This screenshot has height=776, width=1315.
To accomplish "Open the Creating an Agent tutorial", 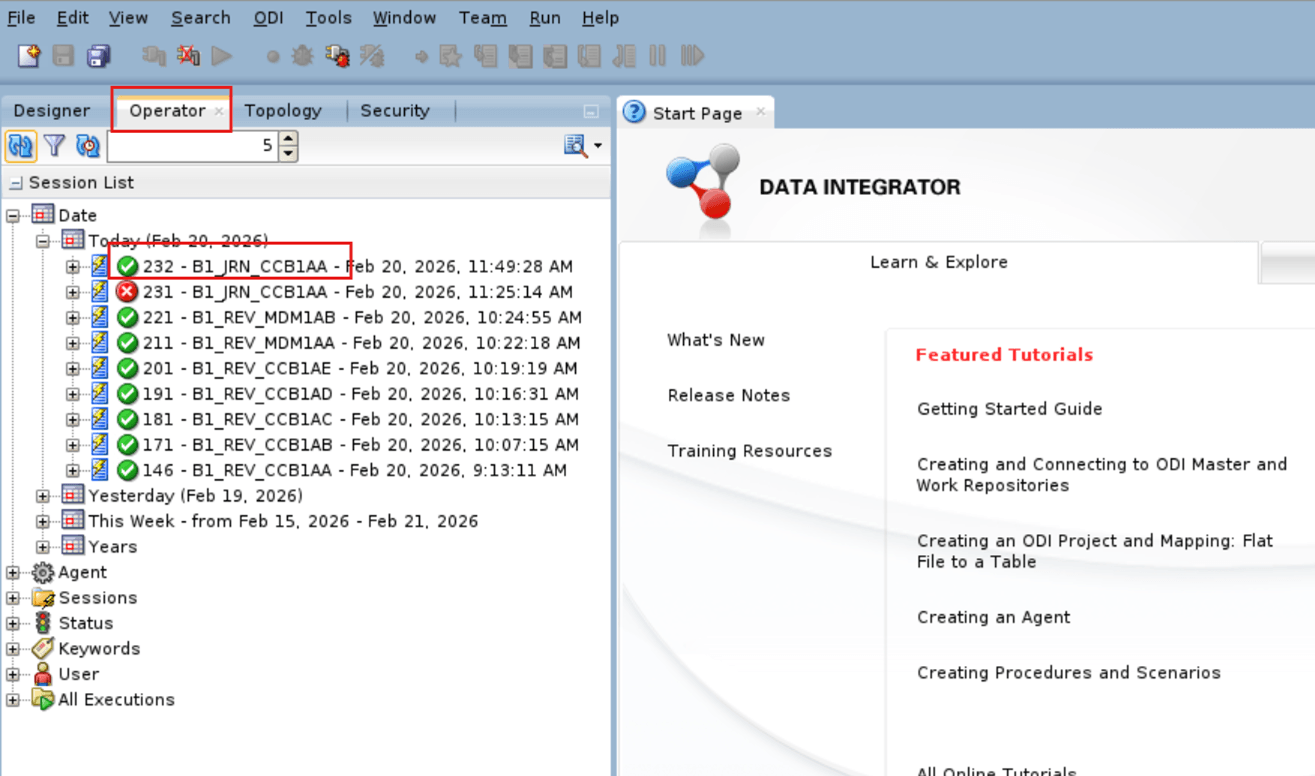I will 994,617.
